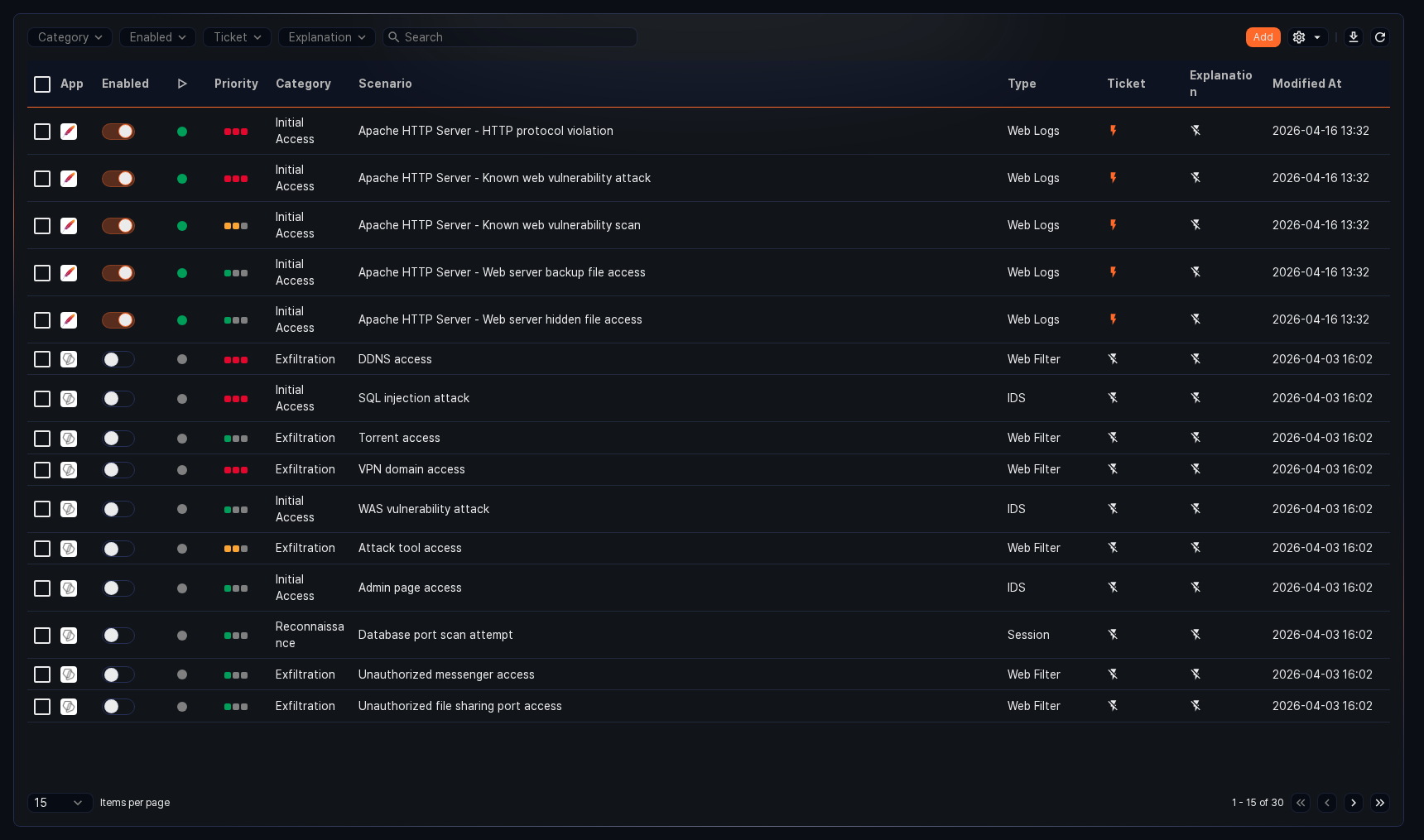The height and width of the screenshot is (840, 1424).
Task: Check the select-all checkbox in the header
Action: point(42,84)
